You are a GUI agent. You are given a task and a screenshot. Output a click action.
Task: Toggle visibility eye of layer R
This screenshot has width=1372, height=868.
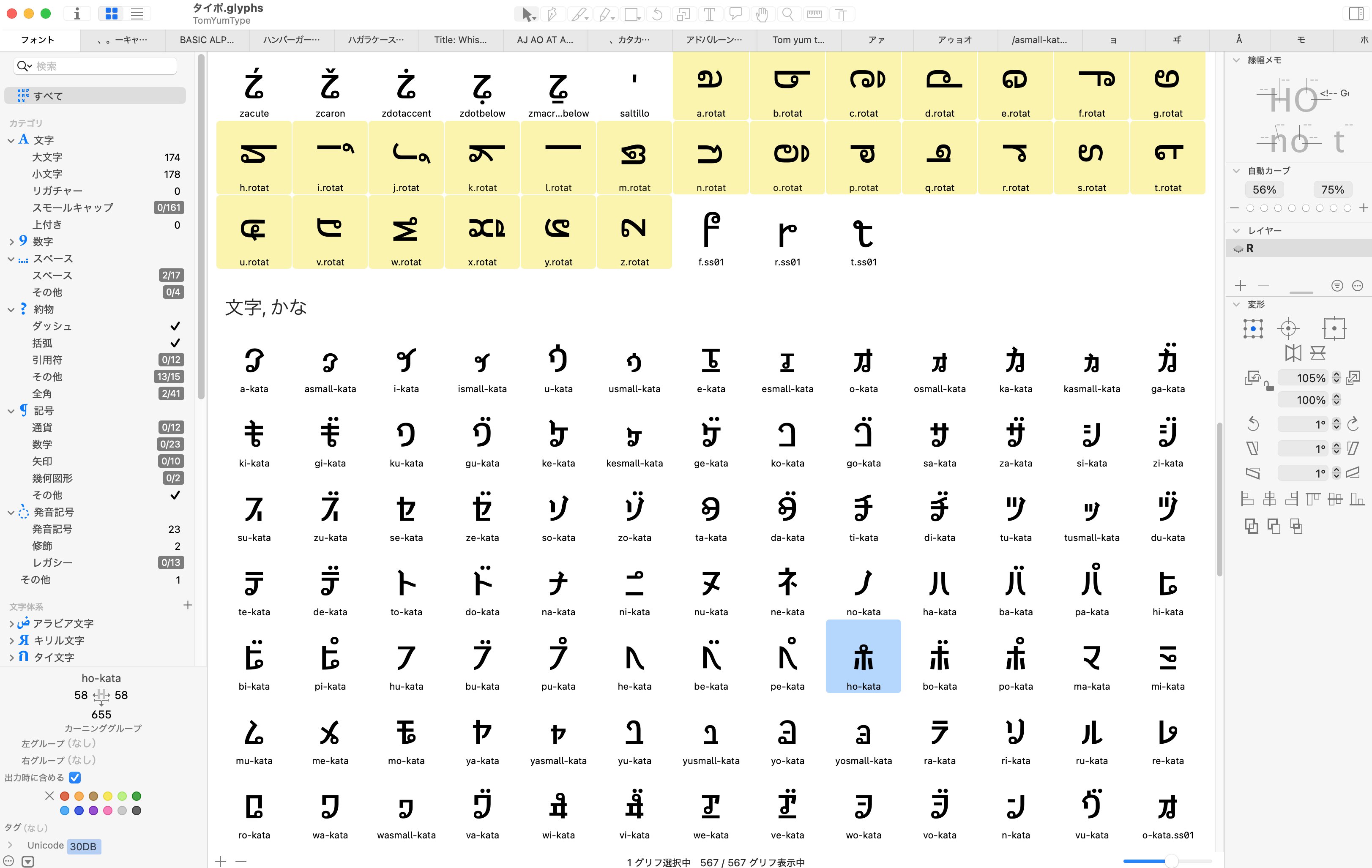pyautogui.click(x=1238, y=249)
